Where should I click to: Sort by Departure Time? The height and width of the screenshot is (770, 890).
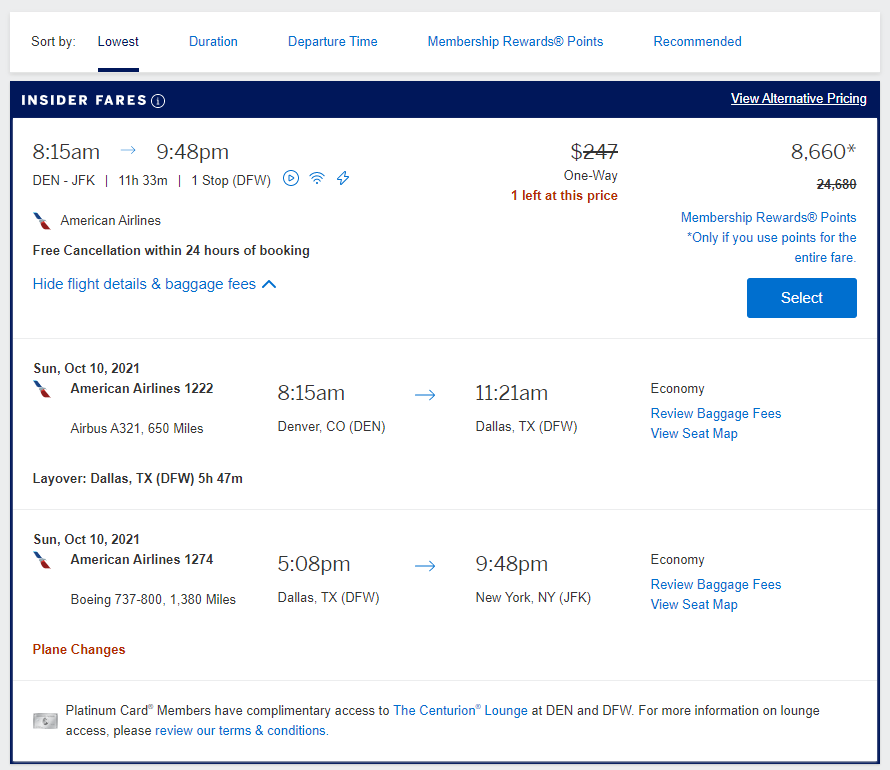[x=333, y=42]
